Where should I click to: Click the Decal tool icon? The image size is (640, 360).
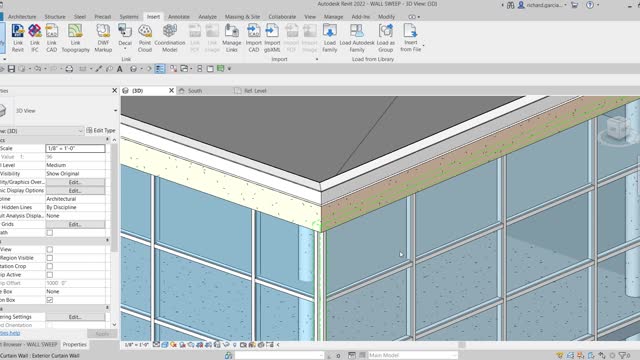pyautogui.click(x=124, y=31)
